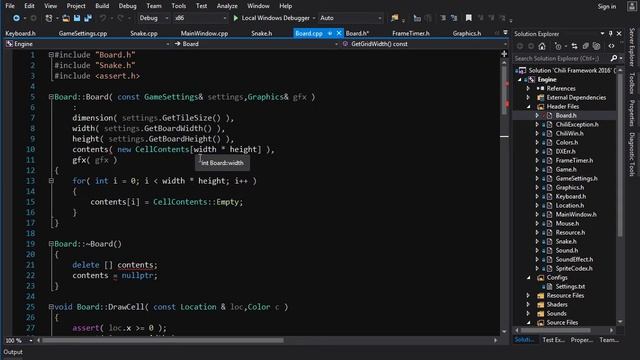Switch to the Snake.cpp tab
This screenshot has height=360, width=640.
pyautogui.click(x=144, y=33)
